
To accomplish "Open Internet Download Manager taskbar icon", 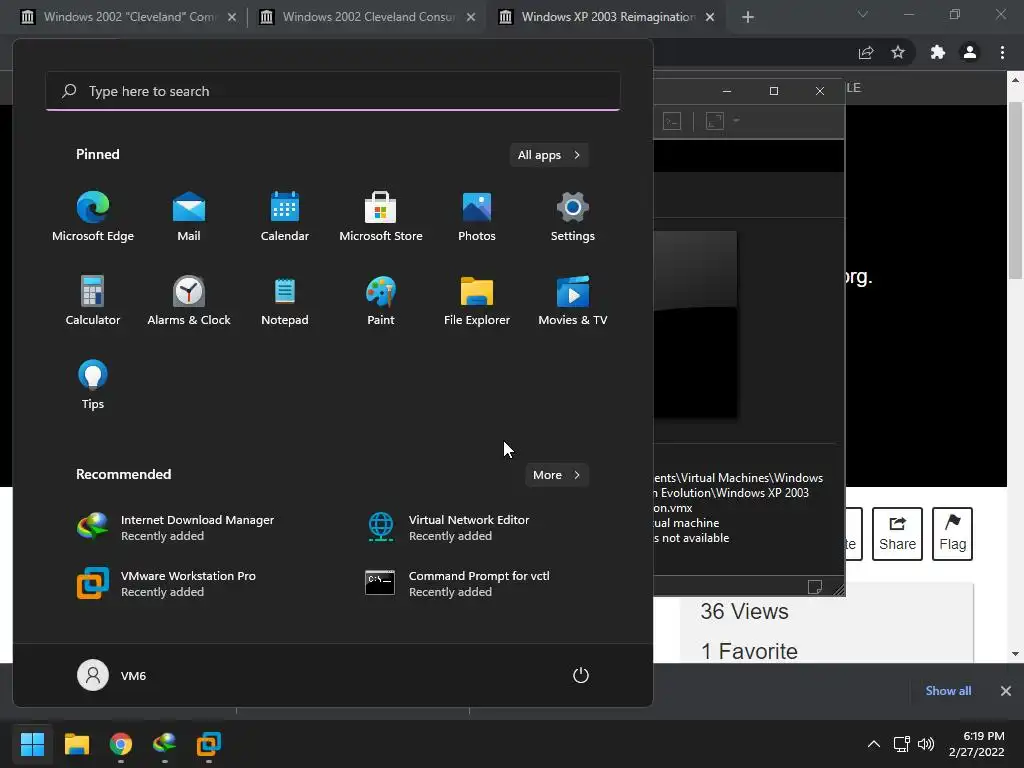I will tap(165, 743).
